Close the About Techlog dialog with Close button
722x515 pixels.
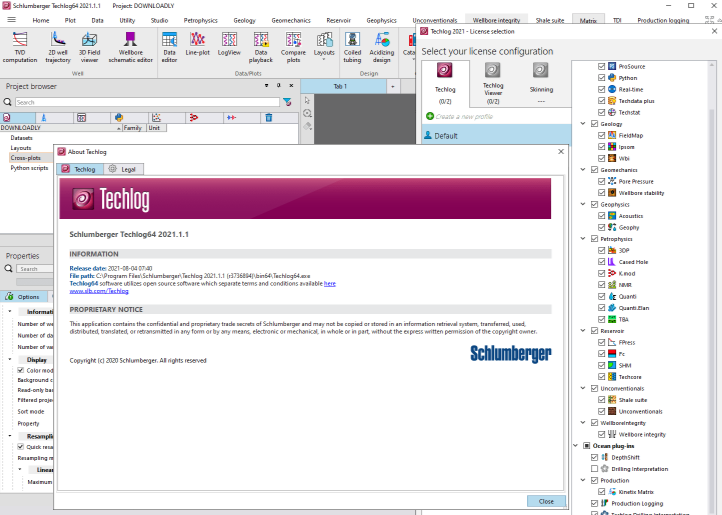tap(545, 501)
